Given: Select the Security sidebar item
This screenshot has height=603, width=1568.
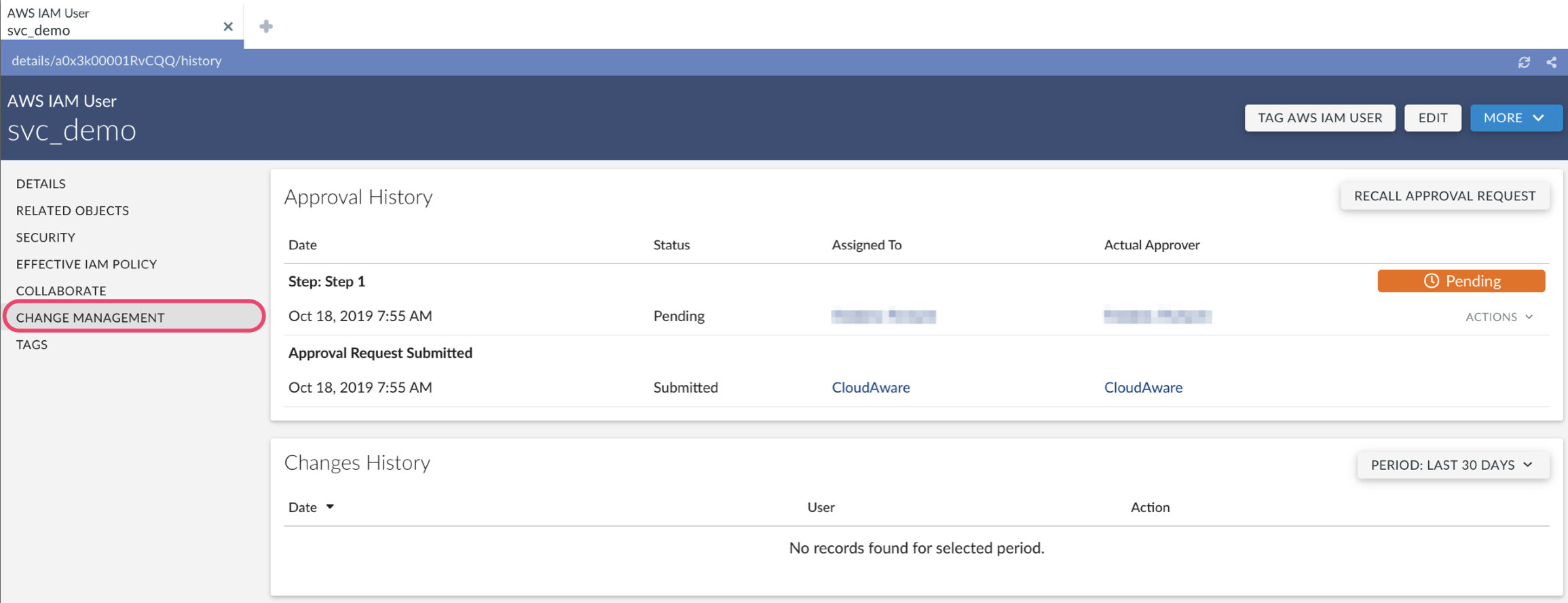Looking at the screenshot, I should [45, 238].
